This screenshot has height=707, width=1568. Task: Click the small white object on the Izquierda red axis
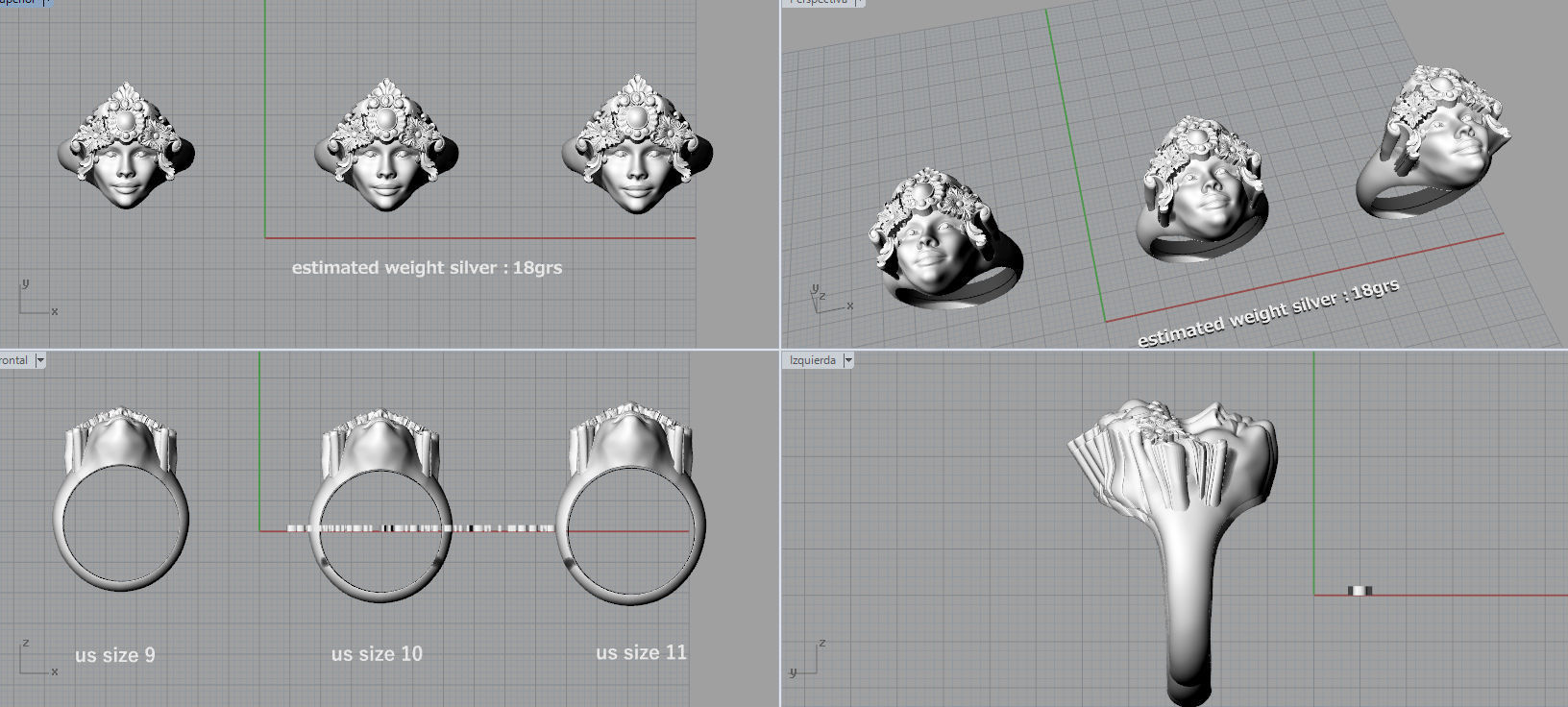tap(1360, 591)
